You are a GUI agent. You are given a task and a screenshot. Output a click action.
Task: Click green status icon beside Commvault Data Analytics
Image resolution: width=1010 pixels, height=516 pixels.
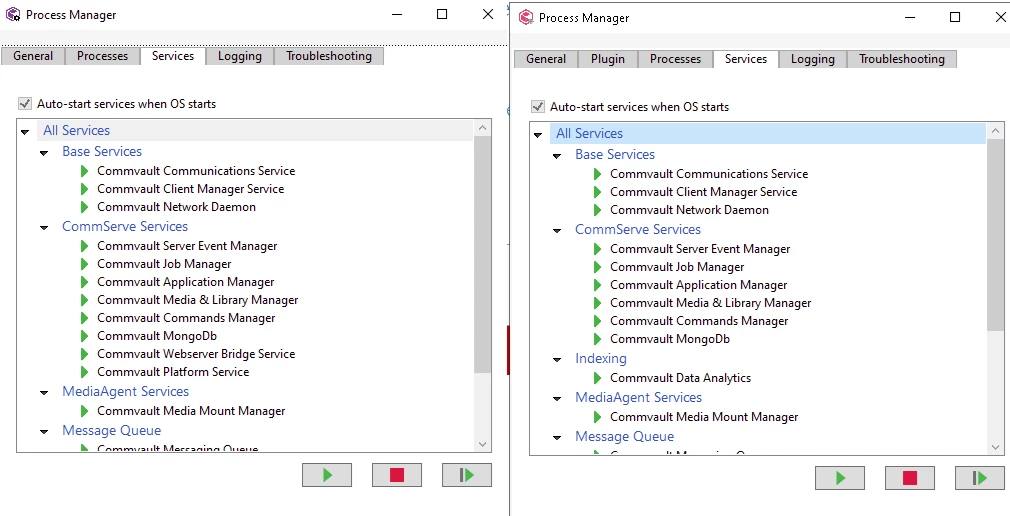point(598,378)
